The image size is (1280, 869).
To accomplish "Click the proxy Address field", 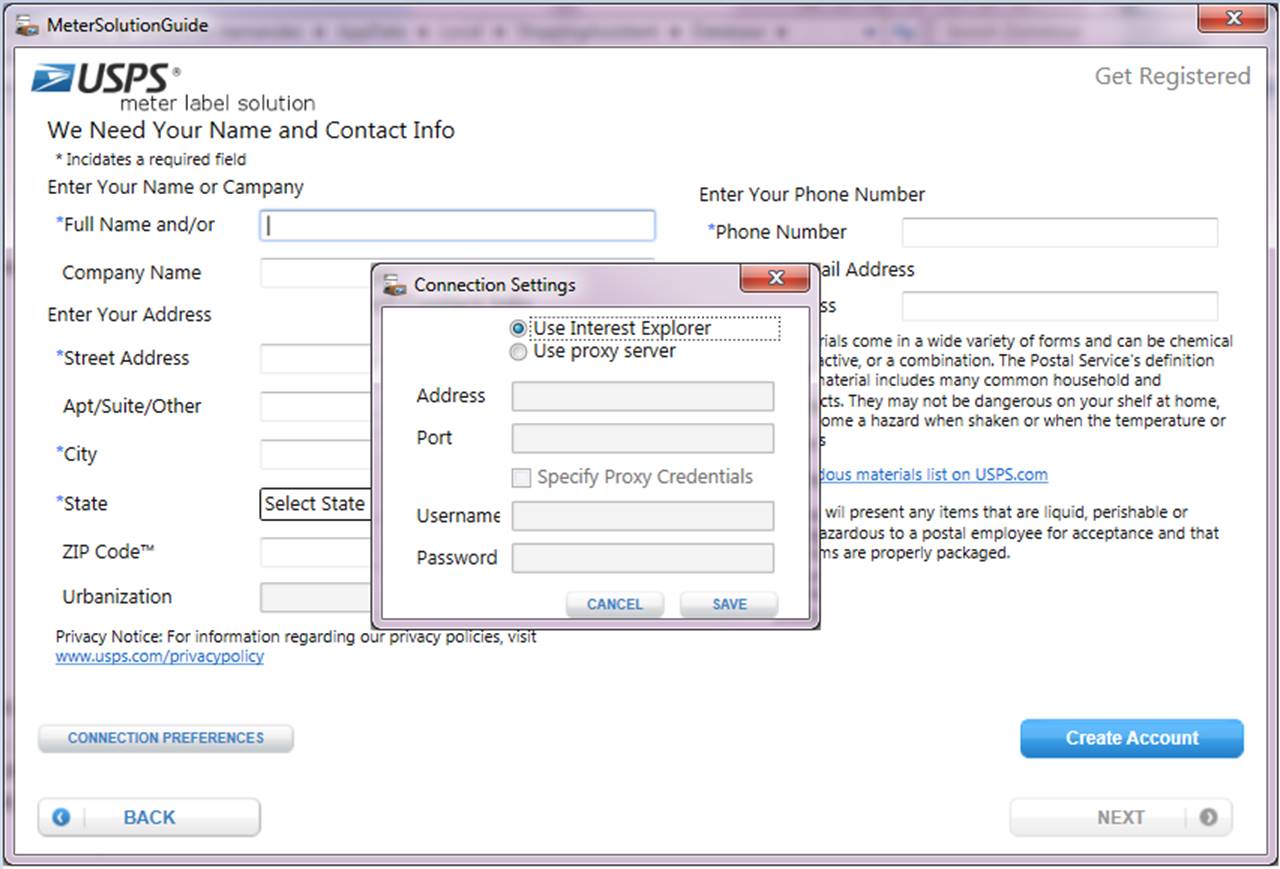I will (643, 396).
